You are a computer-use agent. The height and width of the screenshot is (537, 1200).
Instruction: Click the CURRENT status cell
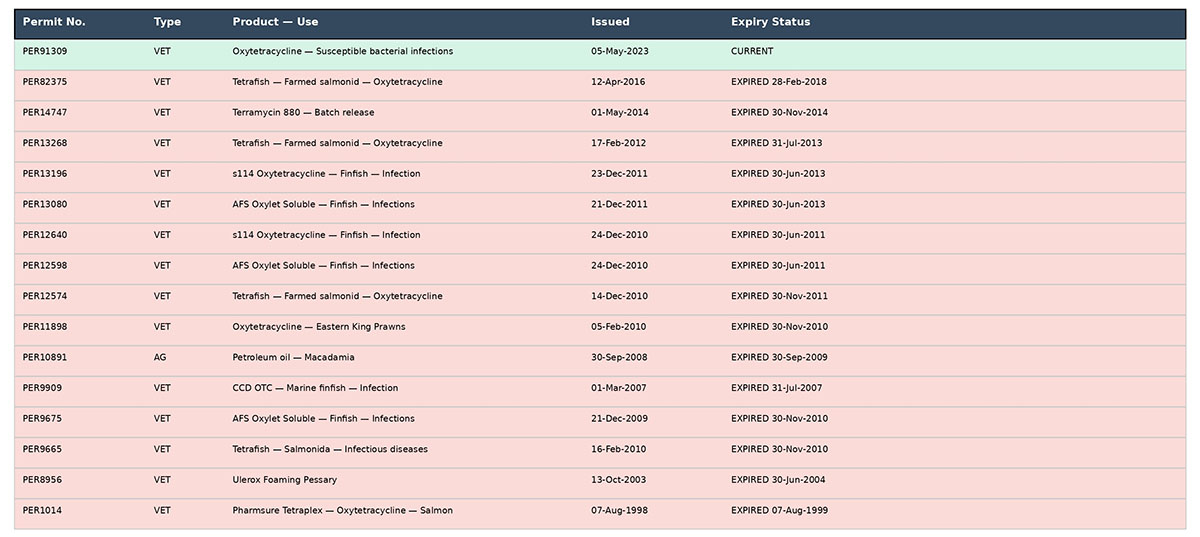coord(752,51)
